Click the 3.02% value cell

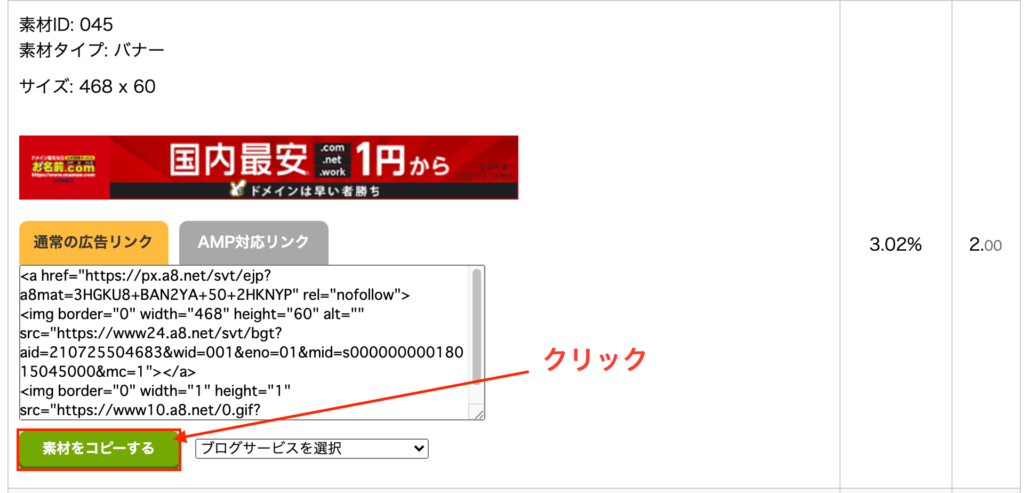pos(895,245)
